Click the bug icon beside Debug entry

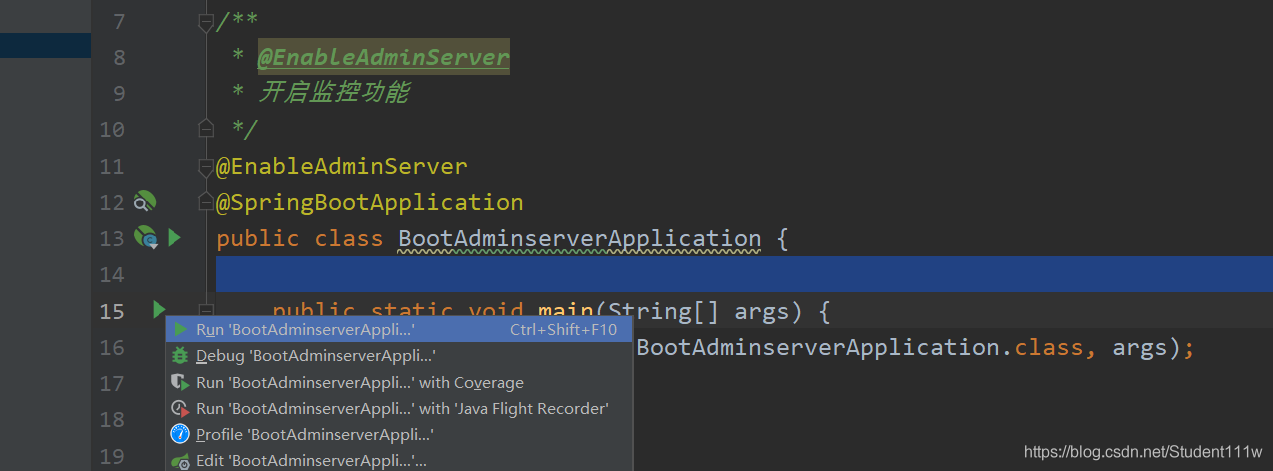tap(180, 356)
